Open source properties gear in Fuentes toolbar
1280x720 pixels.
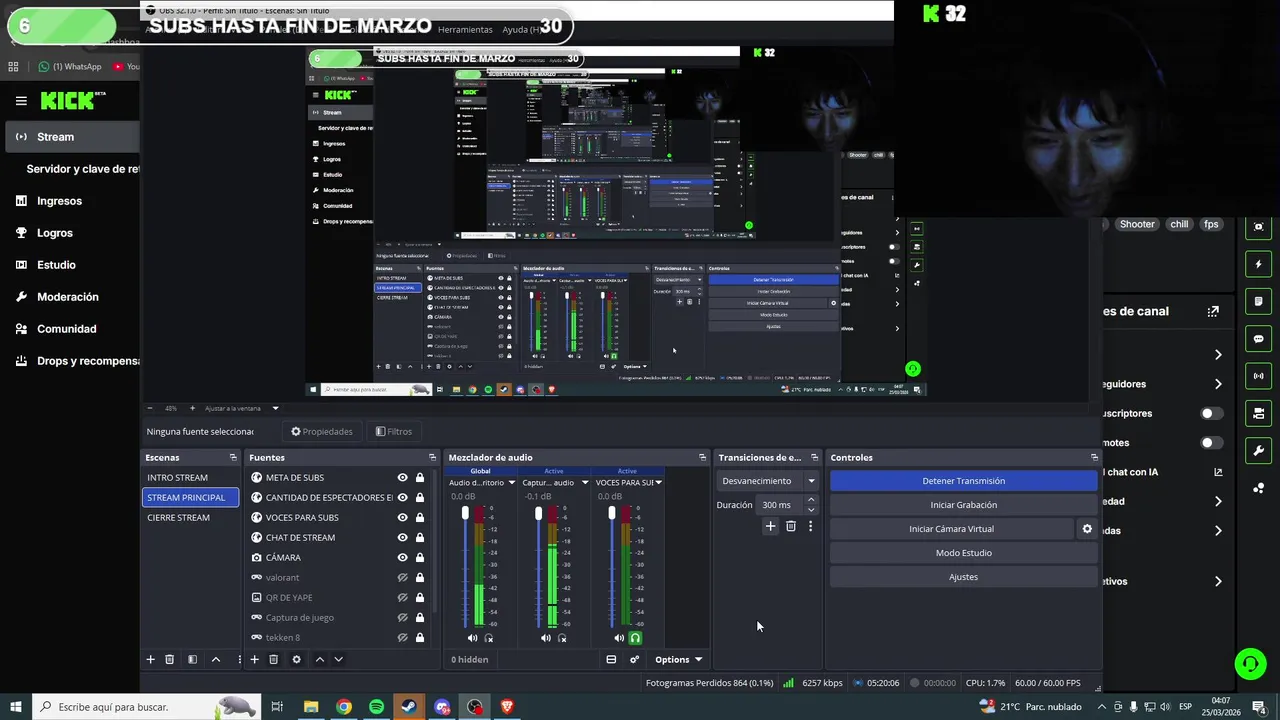pyautogui.click(x=296, y=659)
